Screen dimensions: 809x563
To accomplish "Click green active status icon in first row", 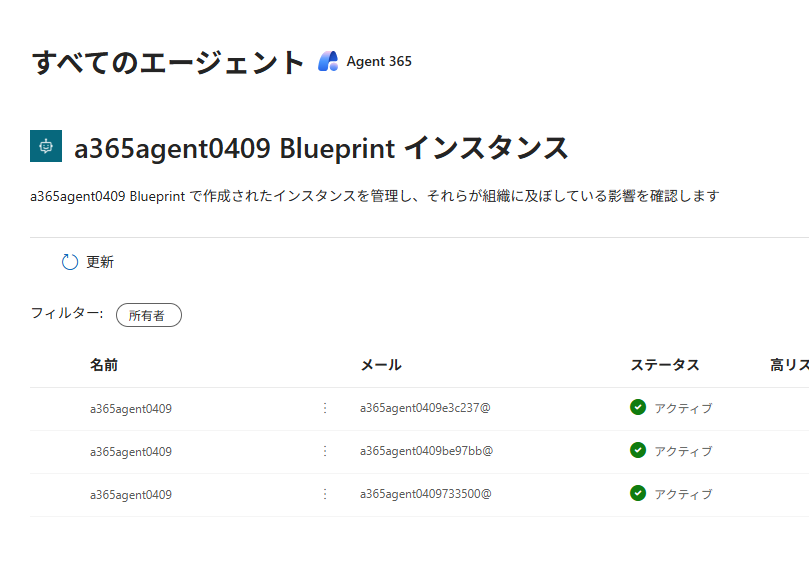I will tap(638, 407).
